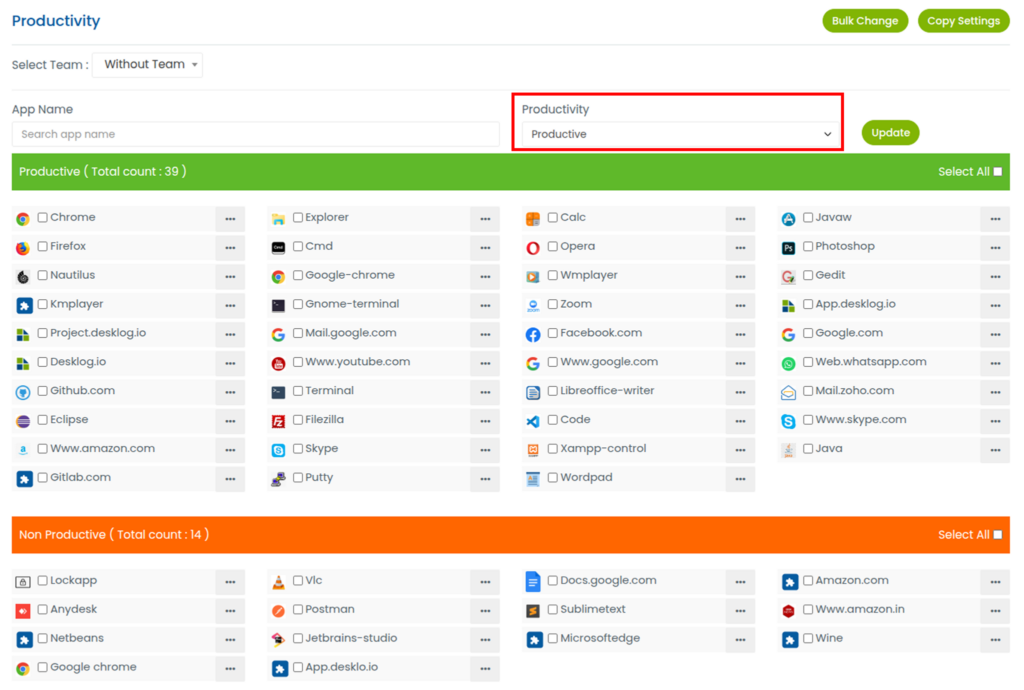
Task: Click the Copy Settings button
Action: point(963,21)
